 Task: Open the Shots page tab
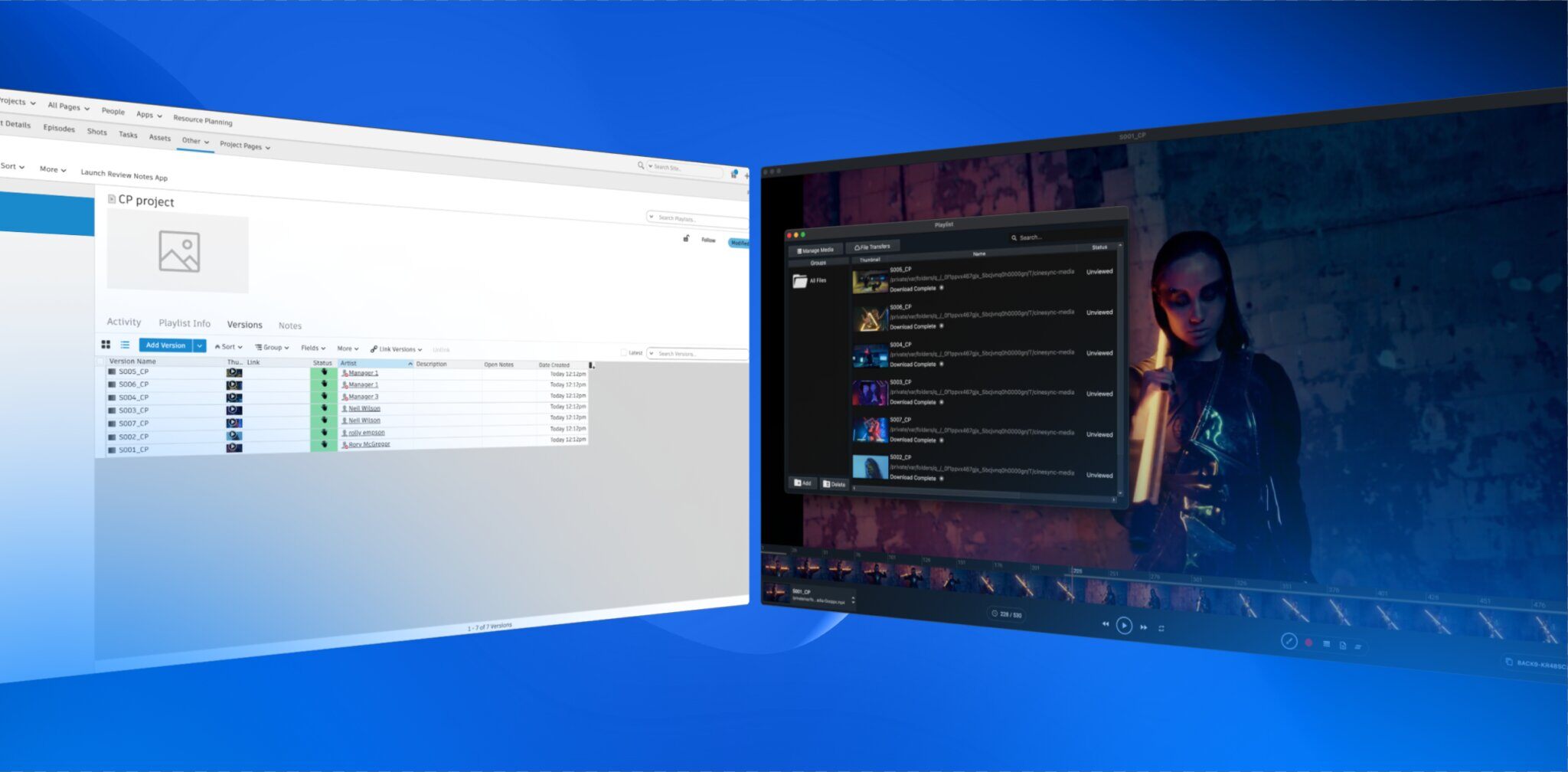coord(97,132)
